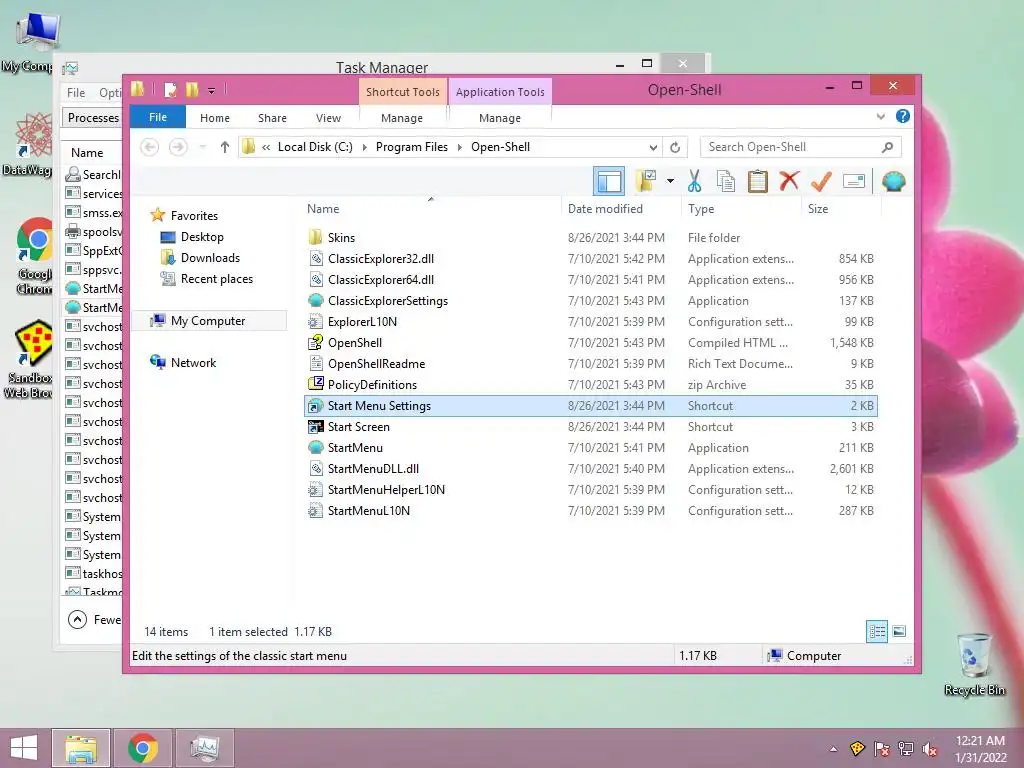The height and width of the screenshot is (768, 1024).
Task: Select ClassicExplorerSettings application
Action: click(x=591, y=300)
